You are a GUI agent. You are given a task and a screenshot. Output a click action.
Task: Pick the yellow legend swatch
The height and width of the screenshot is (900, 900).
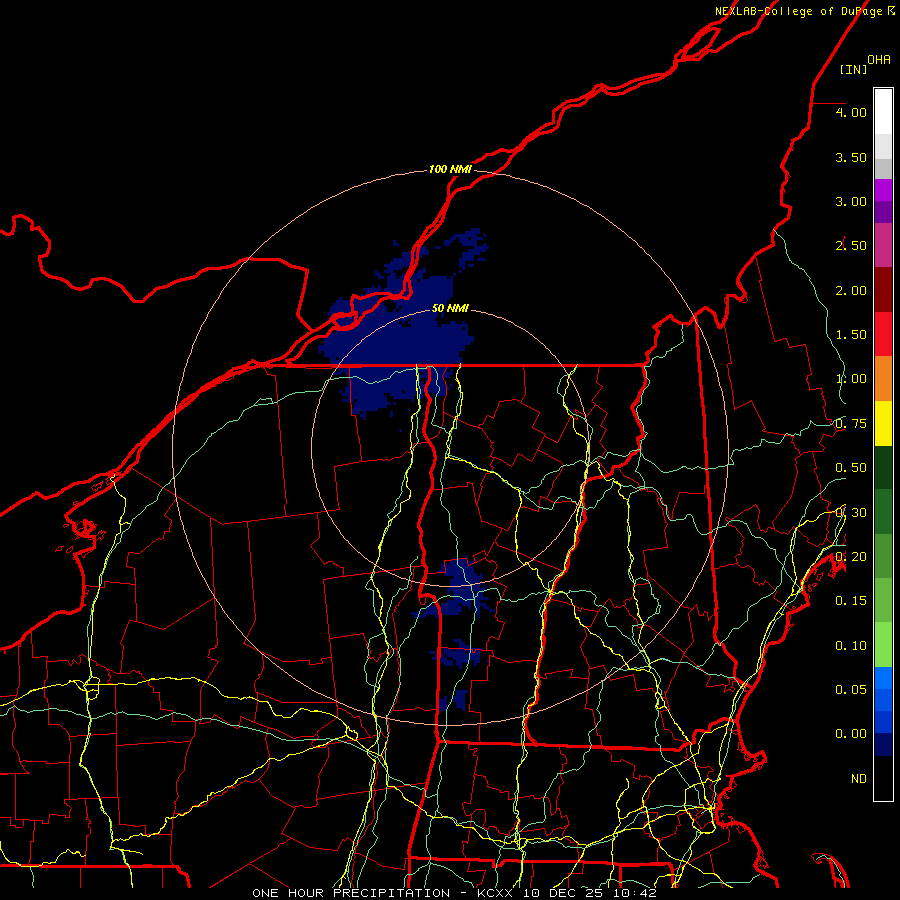point(883,424)
